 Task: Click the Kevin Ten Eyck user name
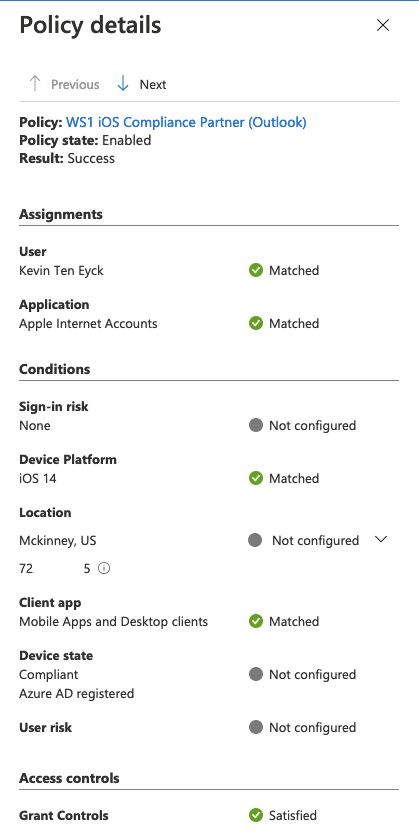pos(61,270)
